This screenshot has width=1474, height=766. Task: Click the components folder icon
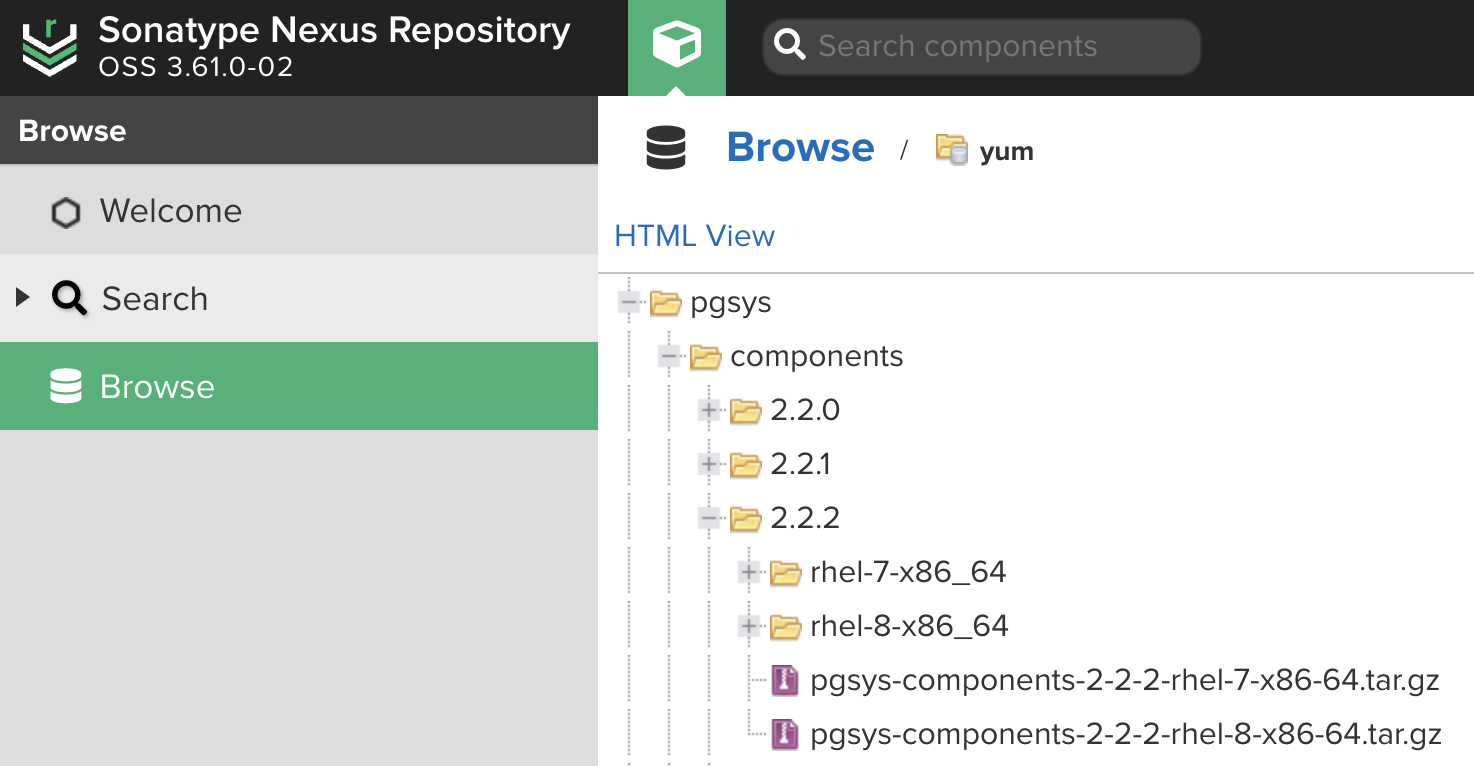(x=705, y=357)
